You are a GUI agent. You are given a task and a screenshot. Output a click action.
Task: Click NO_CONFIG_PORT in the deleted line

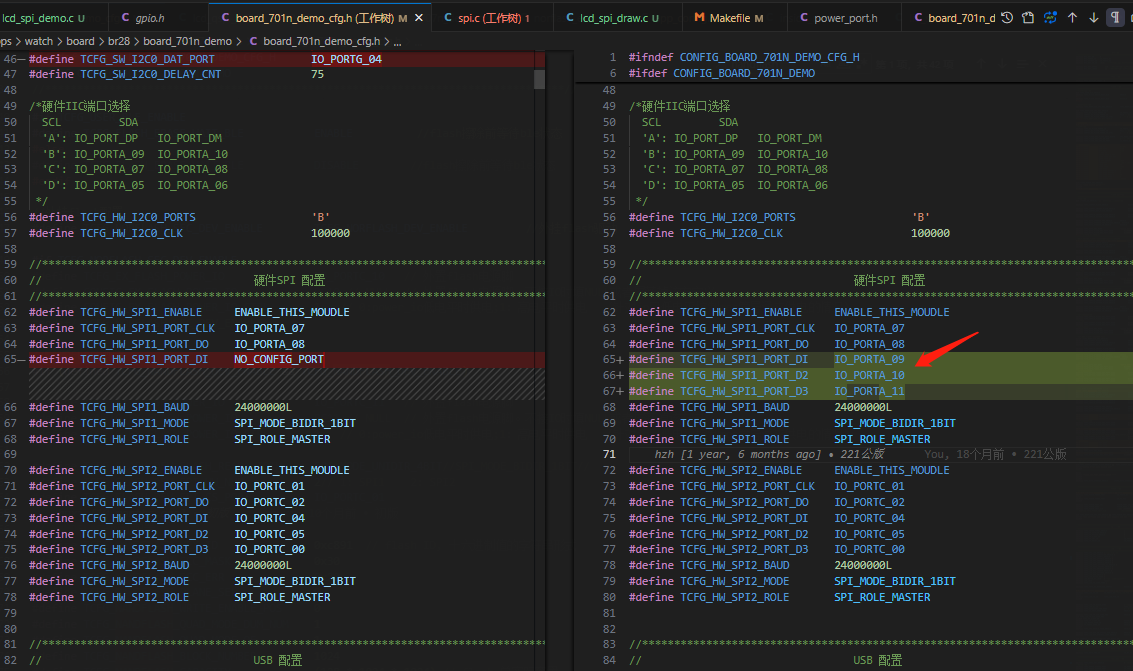point(279,360)
